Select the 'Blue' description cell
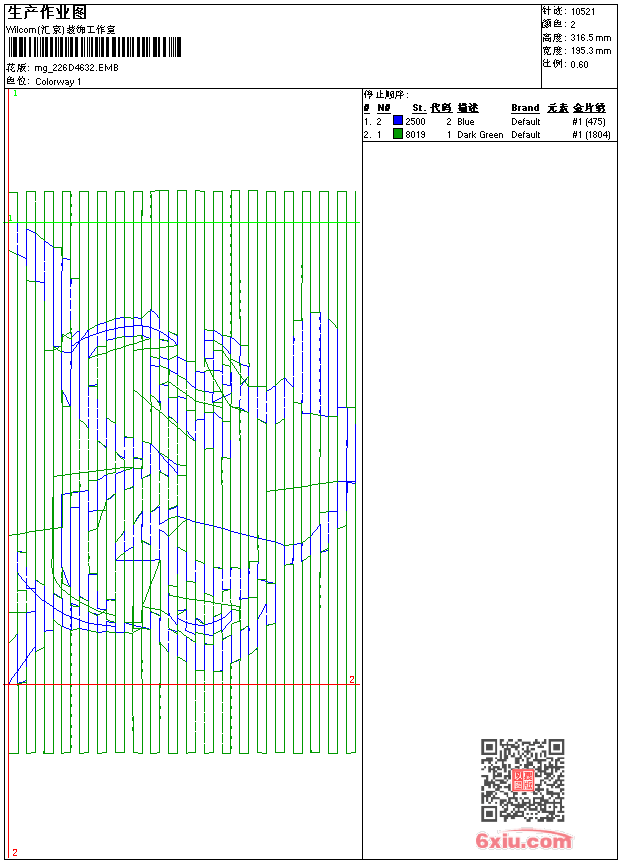Screen dimensions: 620x860 [466, 121]
